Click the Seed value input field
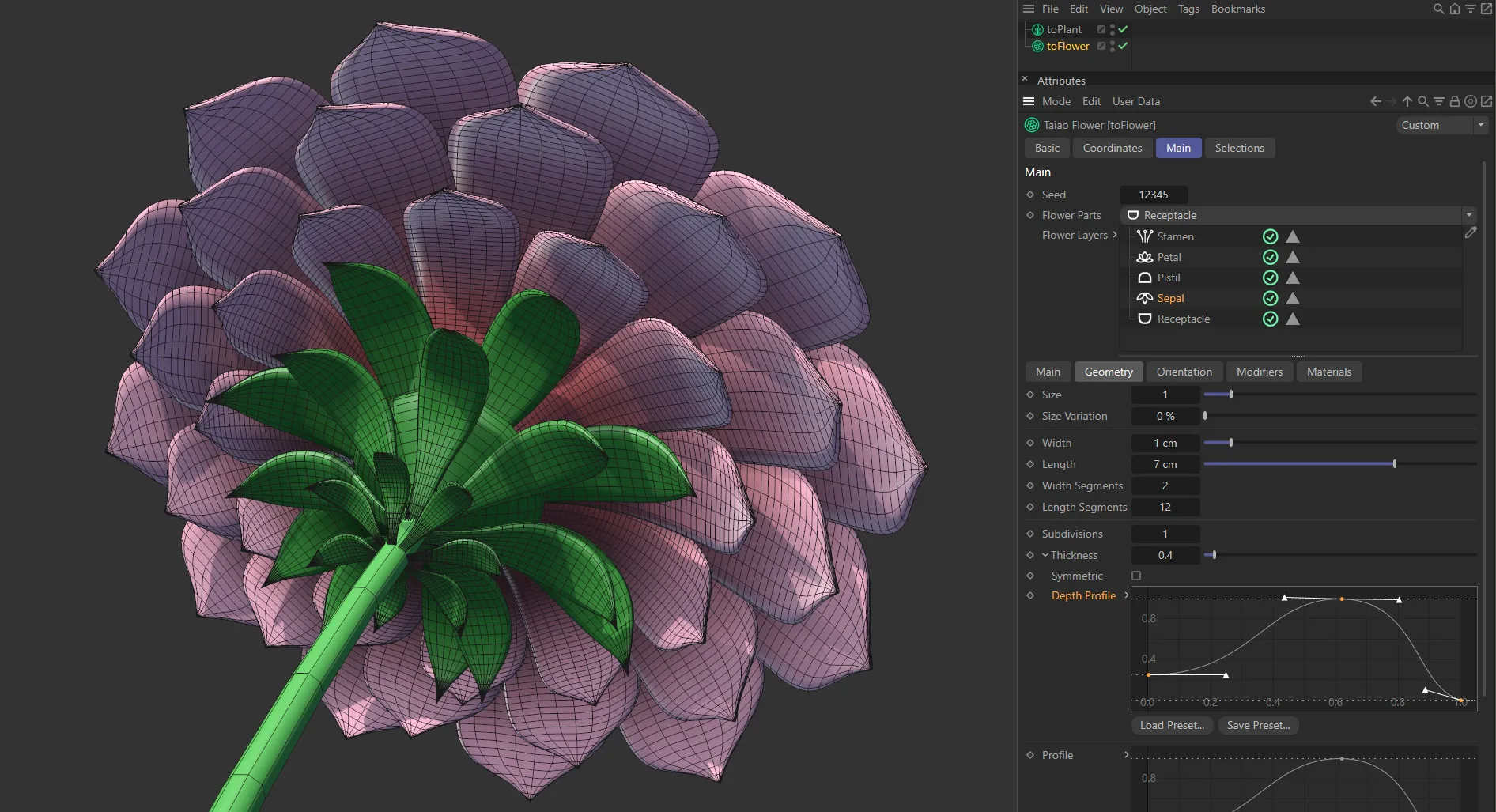The width and height of the screenshot is (1496, 812). tap(1154, 195)
